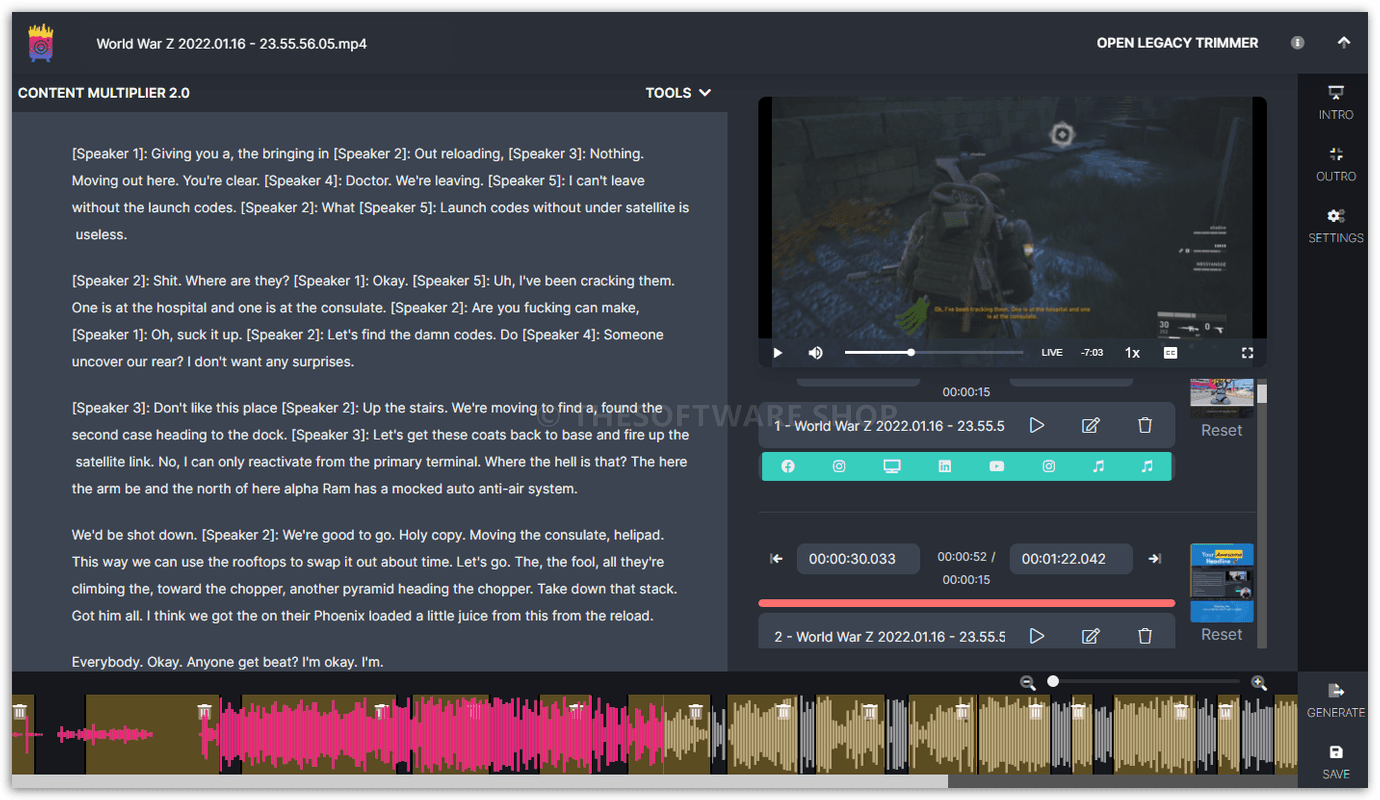Open the TOOLS dropdown menu
The width and height of the screenshot is (1380, 800).
click(678, 93)
